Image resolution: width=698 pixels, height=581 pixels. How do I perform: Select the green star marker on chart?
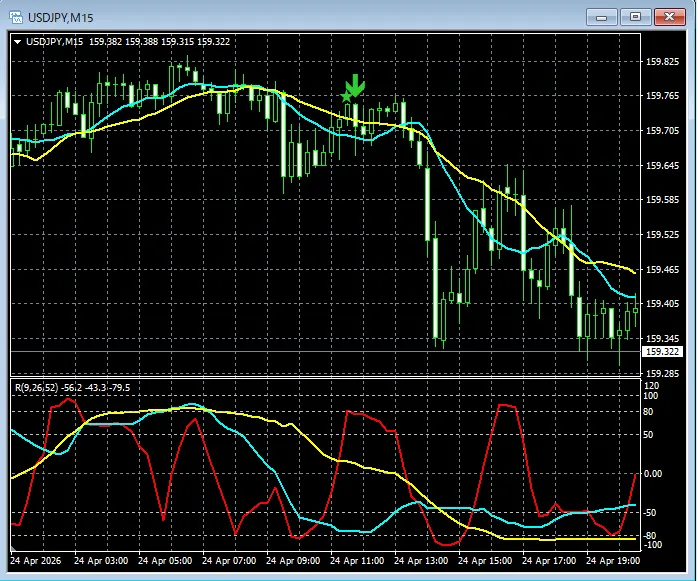click(346, 97)
